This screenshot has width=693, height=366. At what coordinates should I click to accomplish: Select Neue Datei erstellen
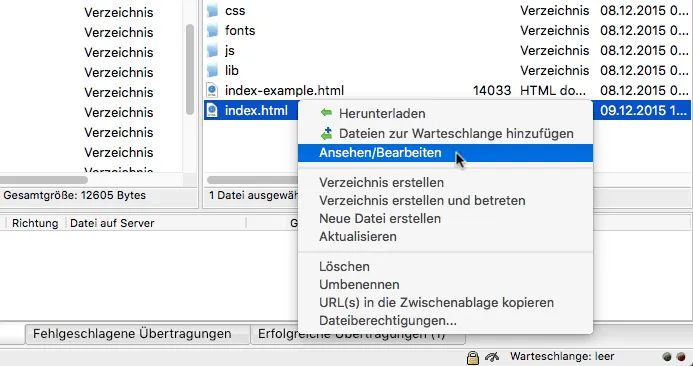(445, 219)
